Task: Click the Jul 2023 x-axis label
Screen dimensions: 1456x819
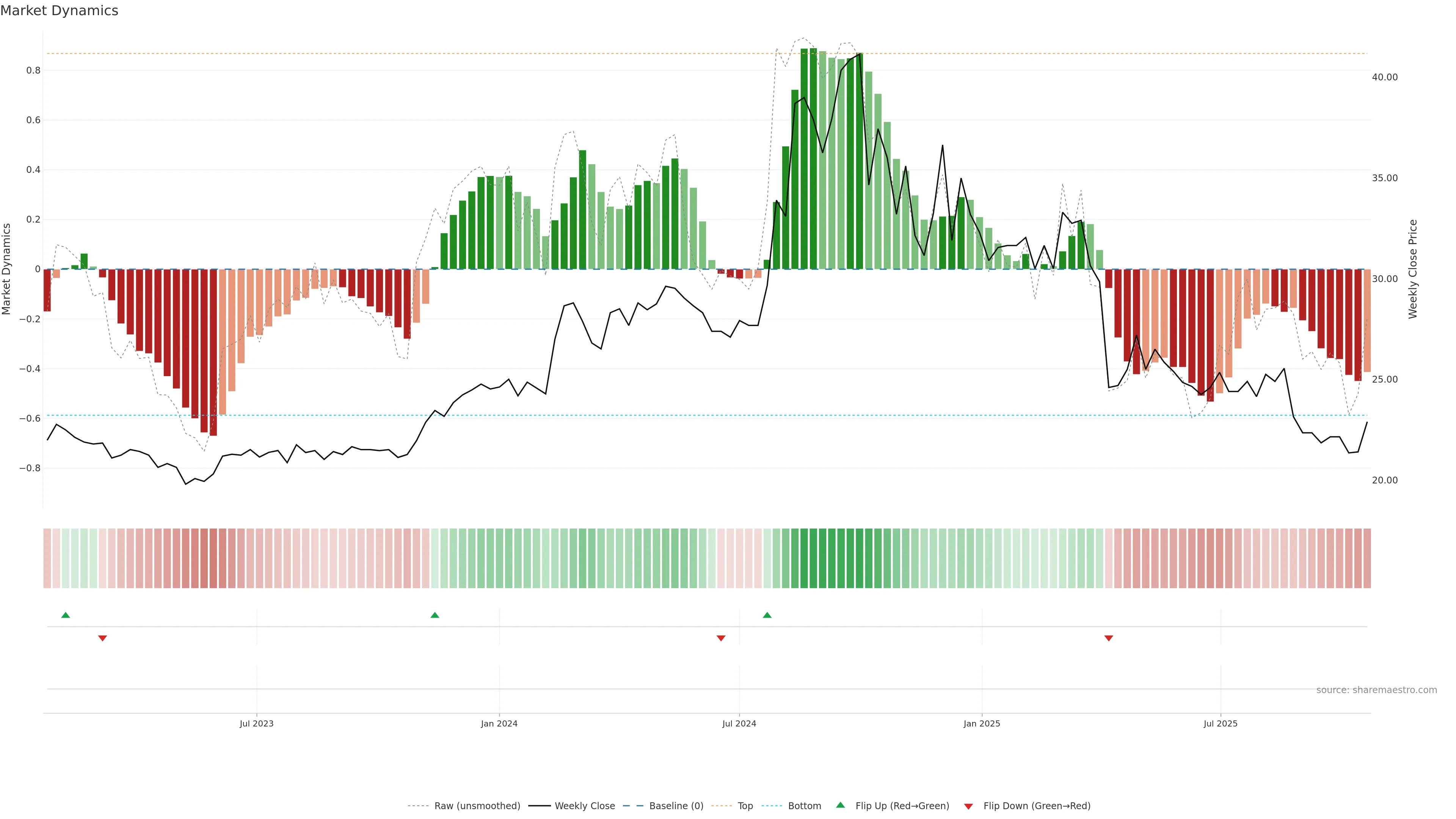Action: [x=256, y=723]
